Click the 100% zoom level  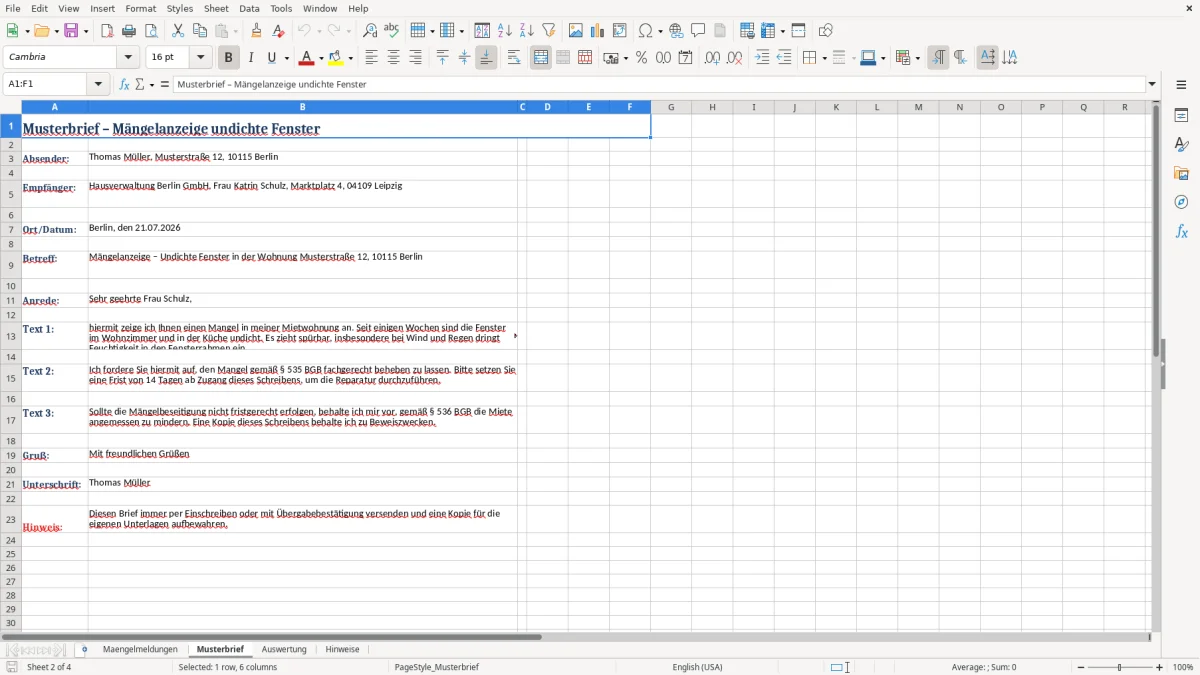tap(1183, 667)
